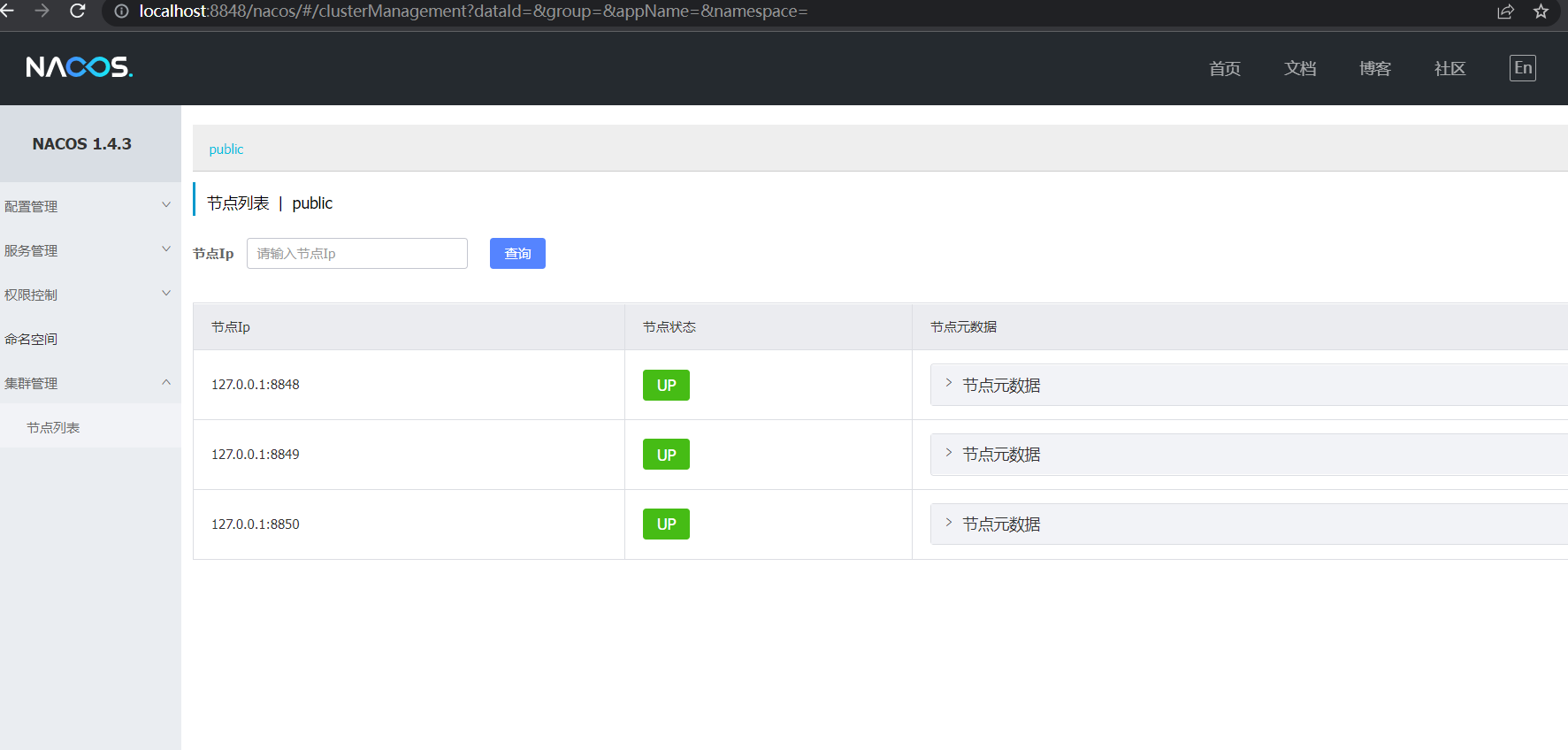Click the 查询 button
Screen dimensions: 1568x750
point(517,254)
